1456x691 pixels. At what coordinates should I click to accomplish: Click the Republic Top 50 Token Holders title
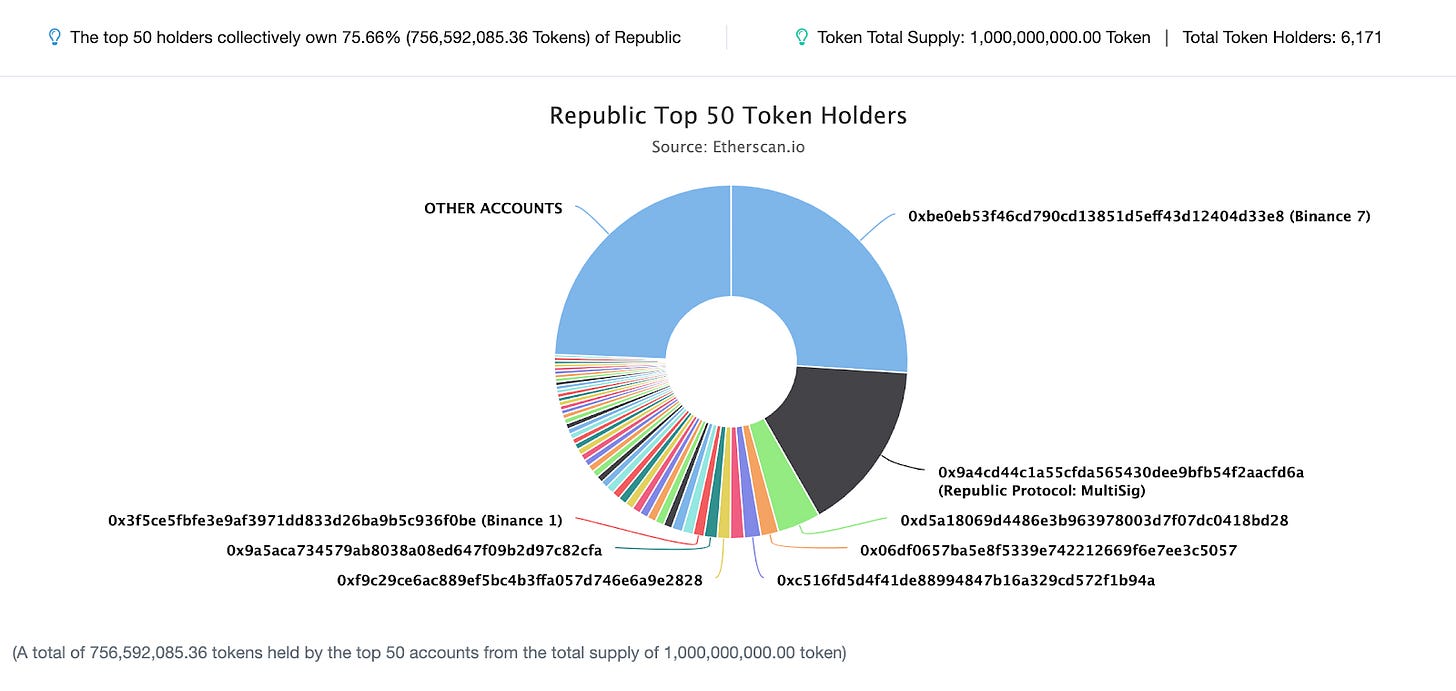pyautogui.click(x=728, y=116)
